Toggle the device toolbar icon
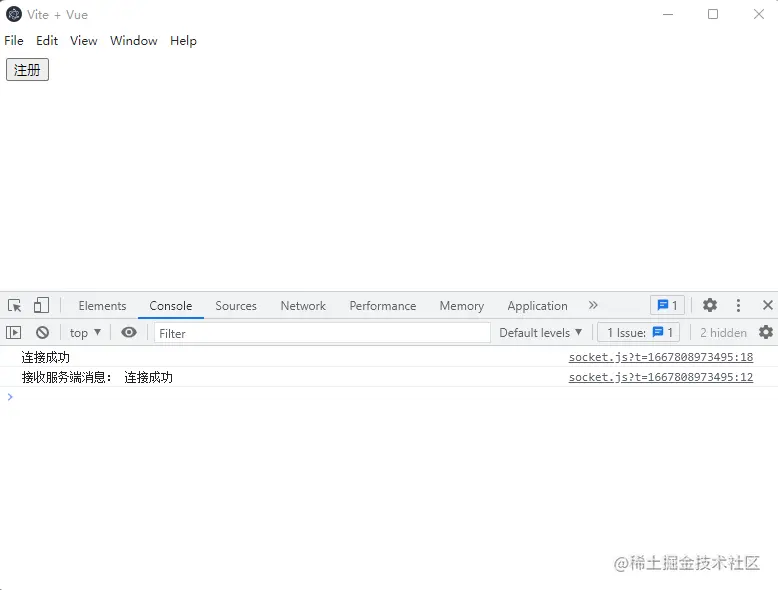This screenshot has height=590, width=778. (x=41, y=305)
